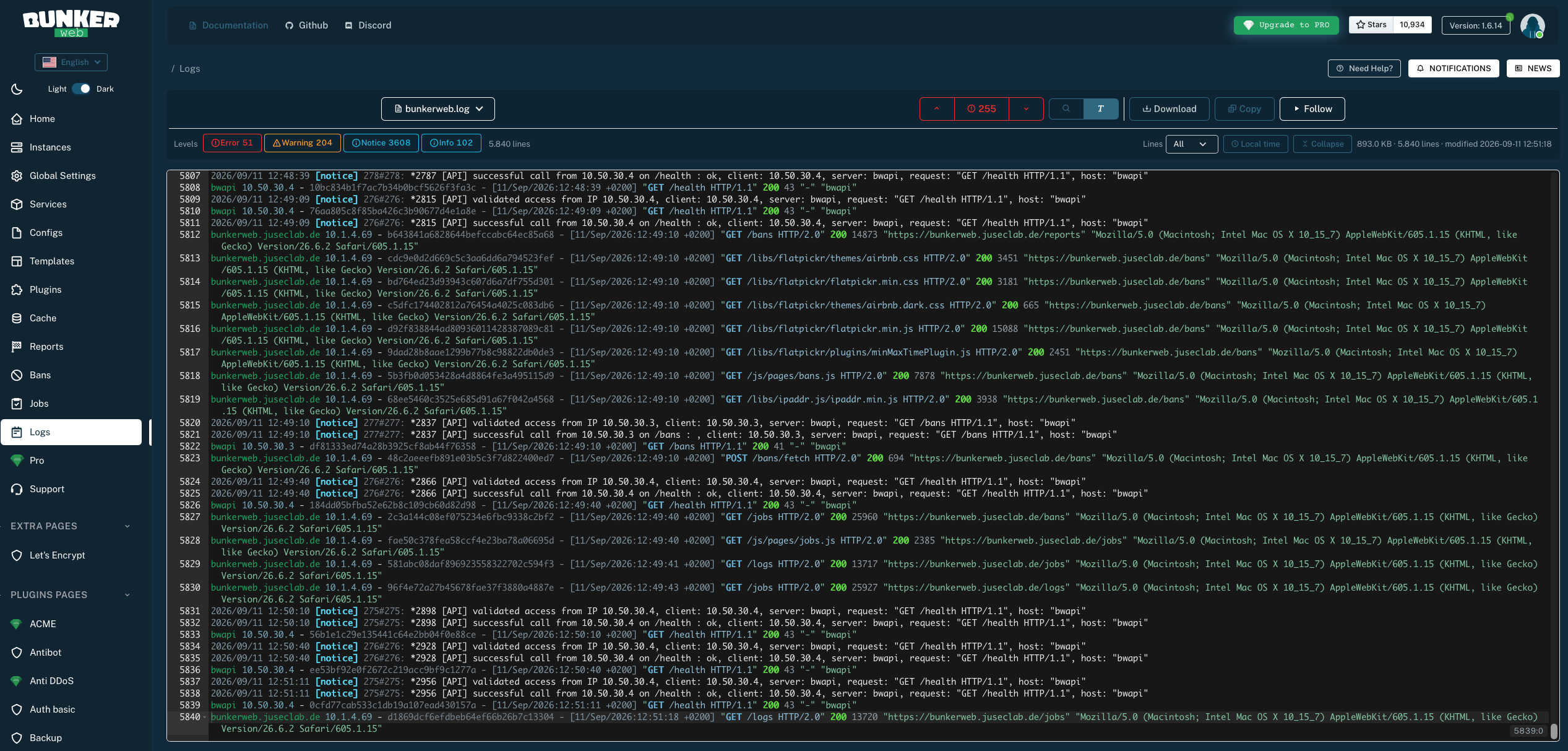Click the Jobs clipboard icon
Image resolution: width=1568 pixels, height=751 pixels.
(17, 404)
